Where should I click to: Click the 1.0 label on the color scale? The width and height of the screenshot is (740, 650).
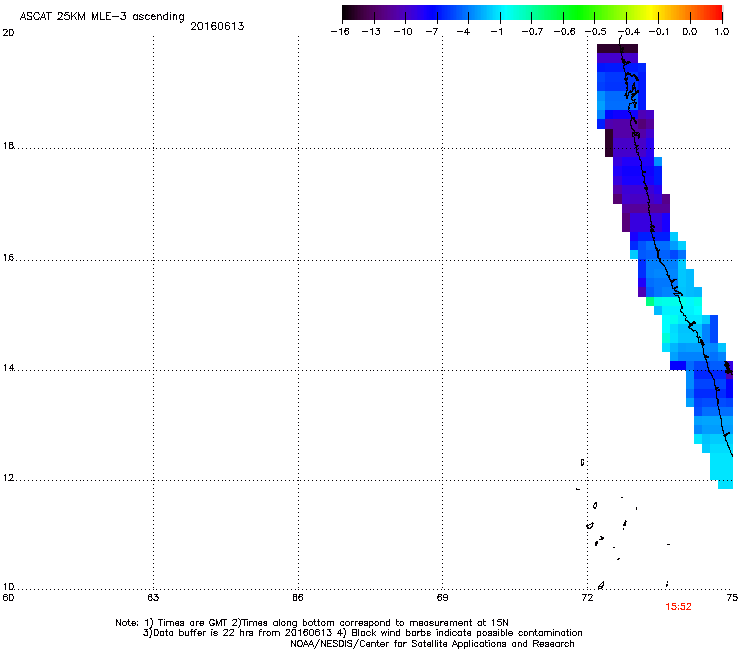coord(722,32)
